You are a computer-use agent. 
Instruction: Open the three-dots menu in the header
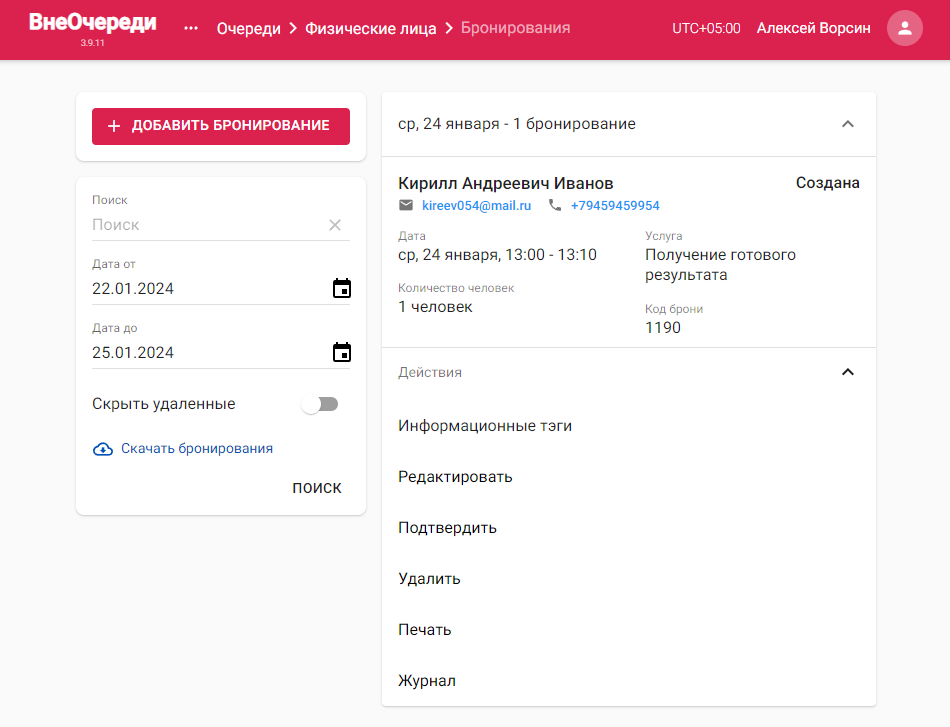[191, 28]
